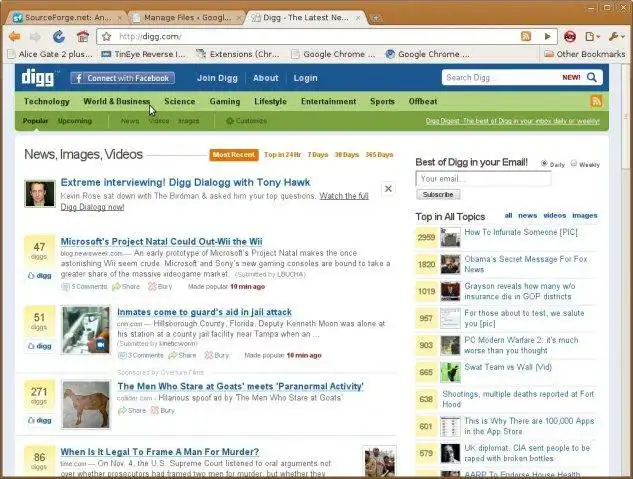Click the Go arrow in address bar

(547, 36)
